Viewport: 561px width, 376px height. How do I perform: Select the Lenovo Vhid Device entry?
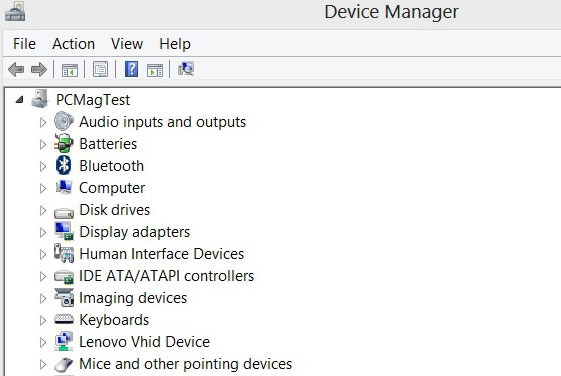click(144, 342)
